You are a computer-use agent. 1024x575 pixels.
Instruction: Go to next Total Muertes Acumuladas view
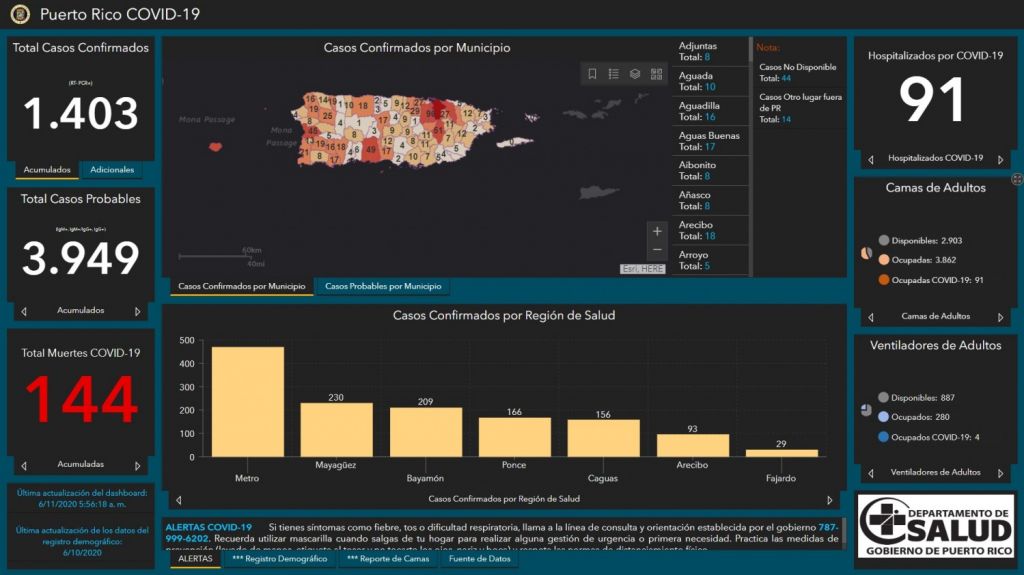[x=138, y=465]
